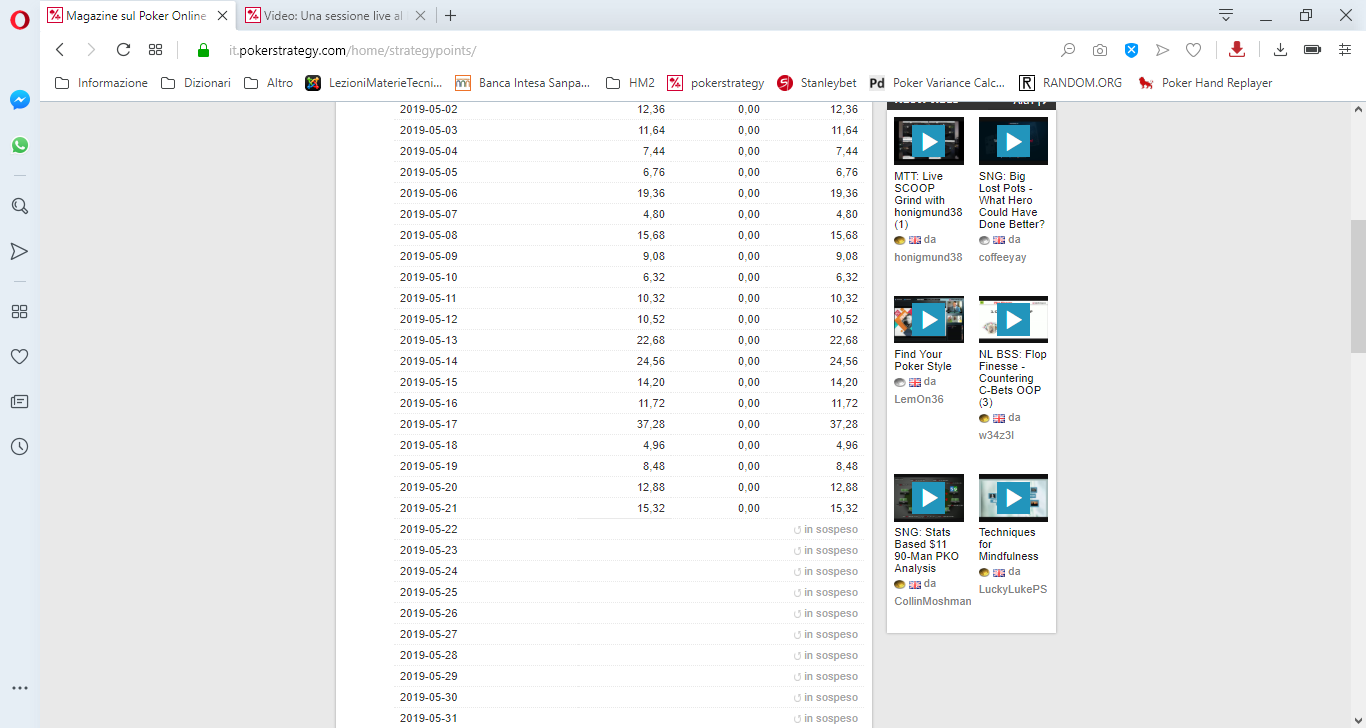Open the Poker Hand Replayer bookmark
The width and height of the screenshot is (1366, 728).
tap(1205, 83)
